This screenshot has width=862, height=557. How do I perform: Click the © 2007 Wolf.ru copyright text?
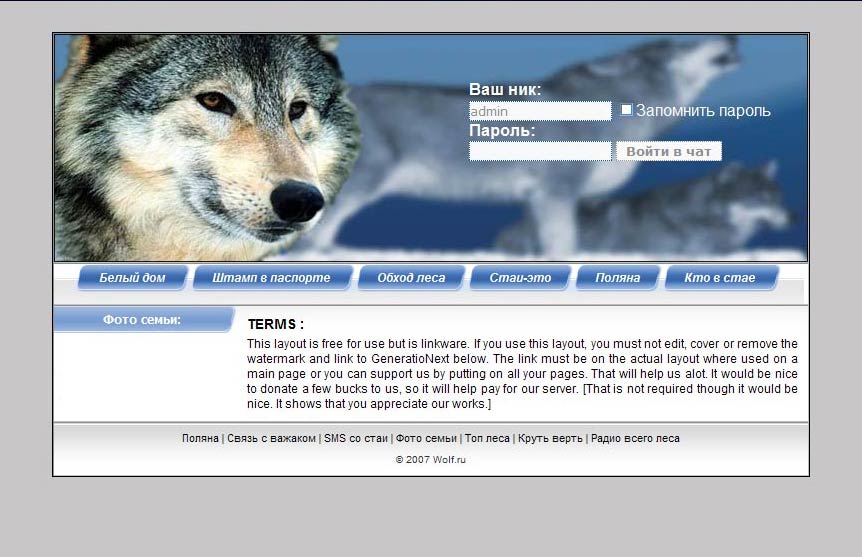[x=430, y=460]
